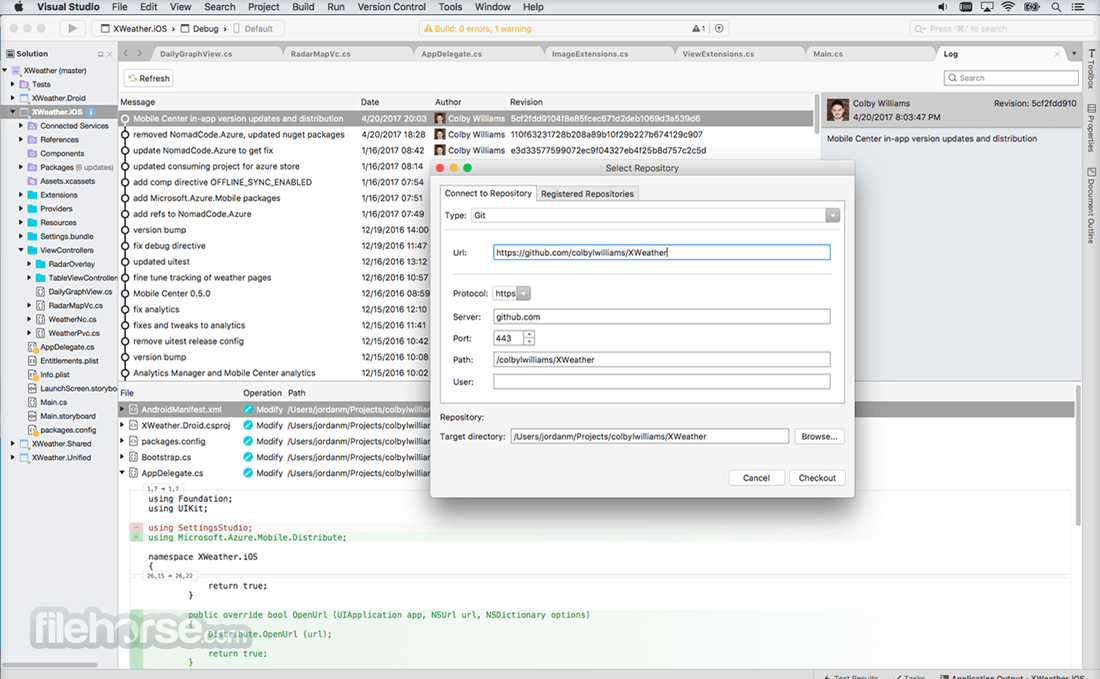The width and height of the screenshot is (1100, 679).
Task: Open the Version Control menu
Action: pos(391,7)
